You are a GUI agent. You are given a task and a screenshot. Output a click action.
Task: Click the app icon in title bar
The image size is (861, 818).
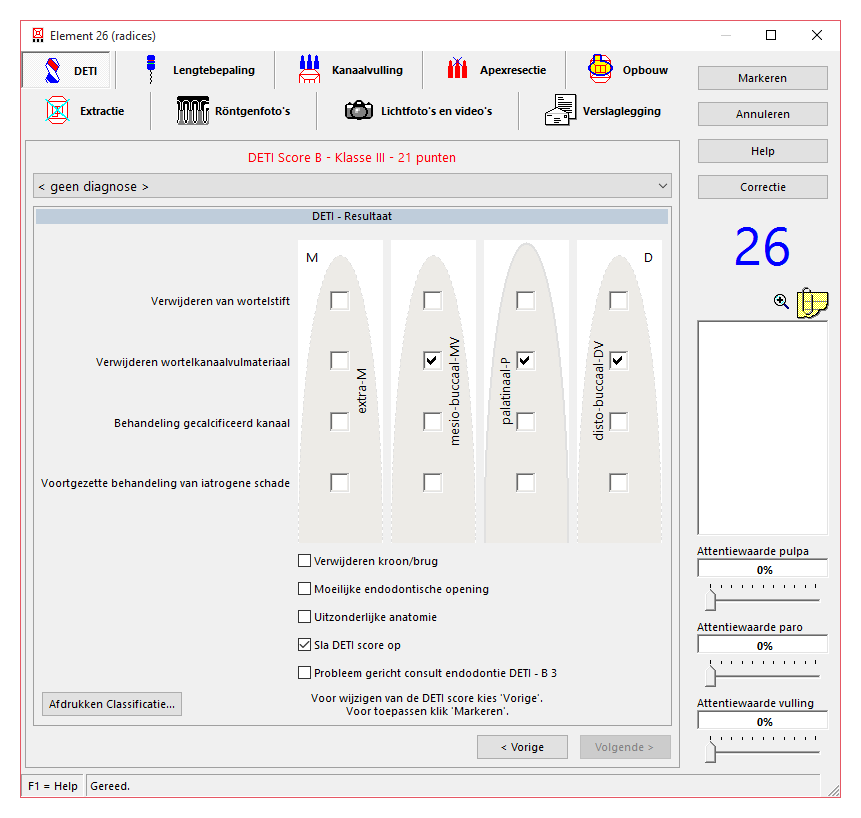37,35
